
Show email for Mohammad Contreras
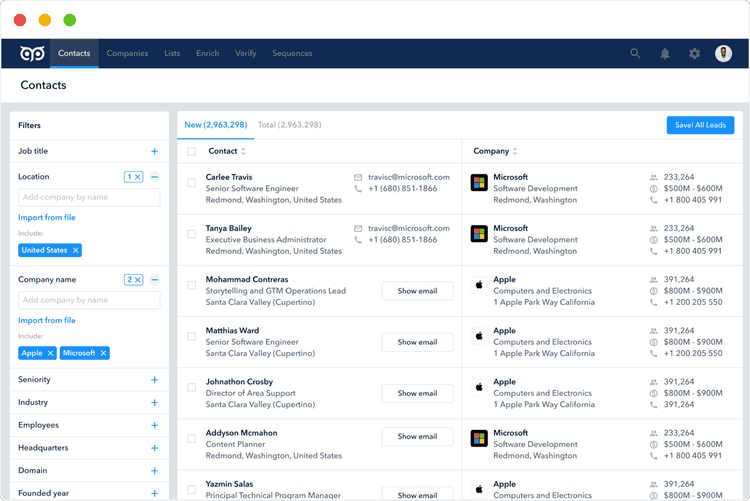[x=417, y=291]
